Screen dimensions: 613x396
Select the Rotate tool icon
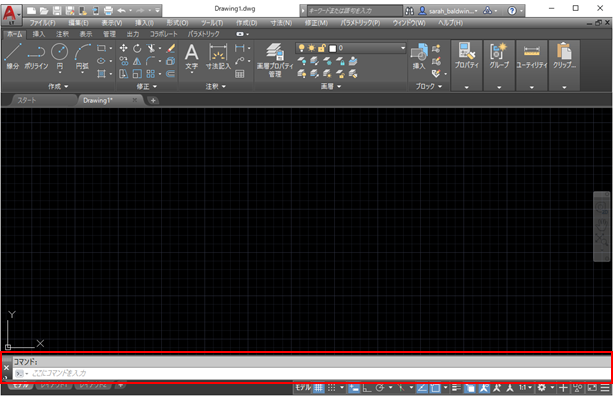(x=137, y=48)
